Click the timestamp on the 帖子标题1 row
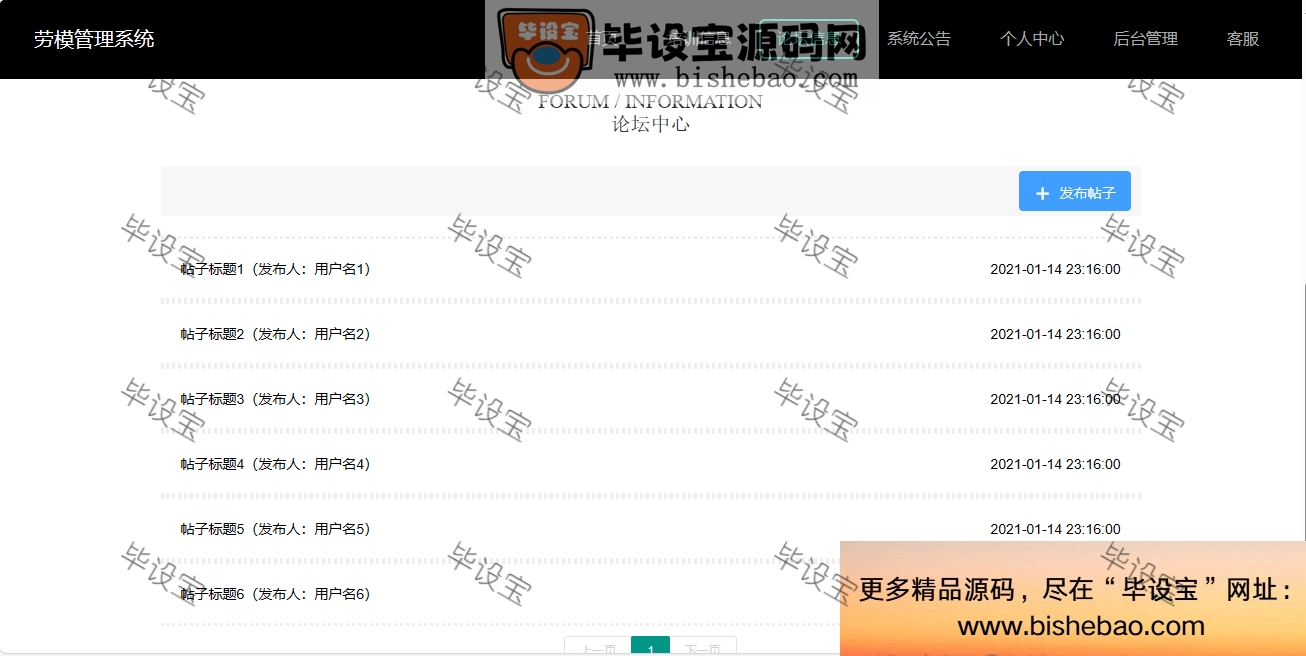Viewport: 1306px width, 656px height. 1055,269
